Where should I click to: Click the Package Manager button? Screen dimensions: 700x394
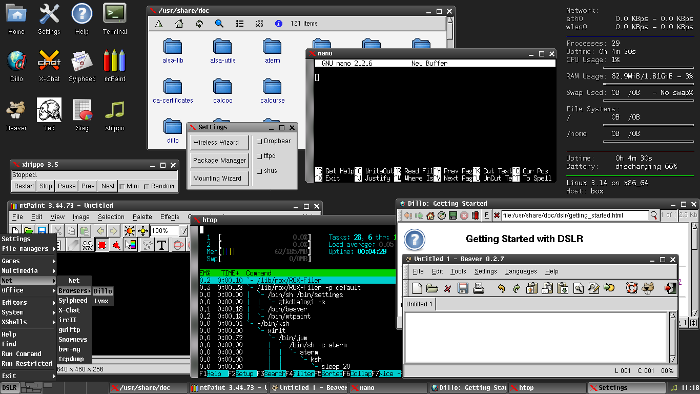click(218, 160)
